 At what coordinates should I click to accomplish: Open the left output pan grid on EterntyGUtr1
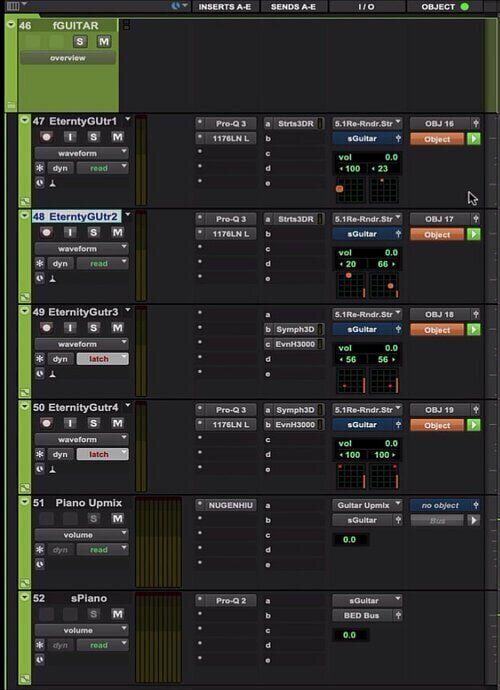(x=351, y=190)
